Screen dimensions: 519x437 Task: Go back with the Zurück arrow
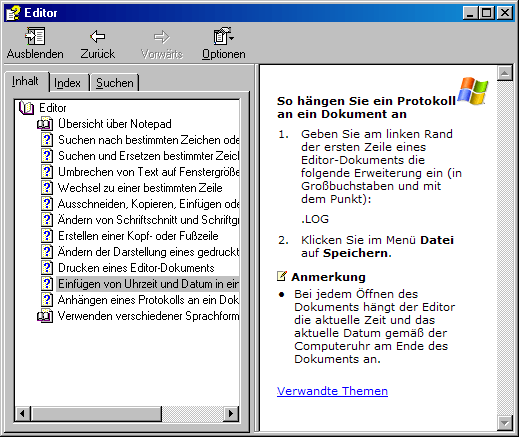[x=98, y=36]
